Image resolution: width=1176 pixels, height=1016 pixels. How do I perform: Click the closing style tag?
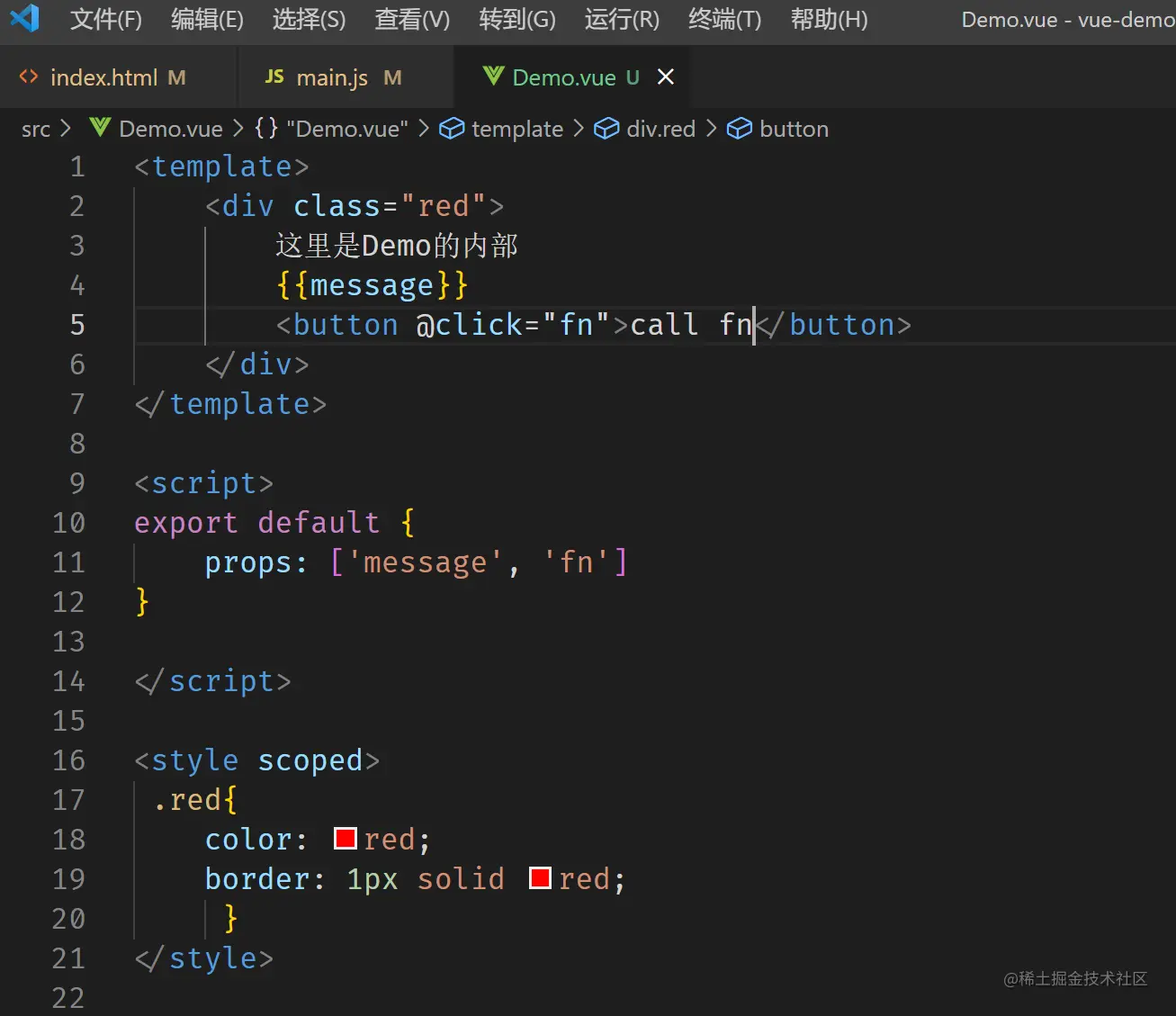click(x=204, y=958)
